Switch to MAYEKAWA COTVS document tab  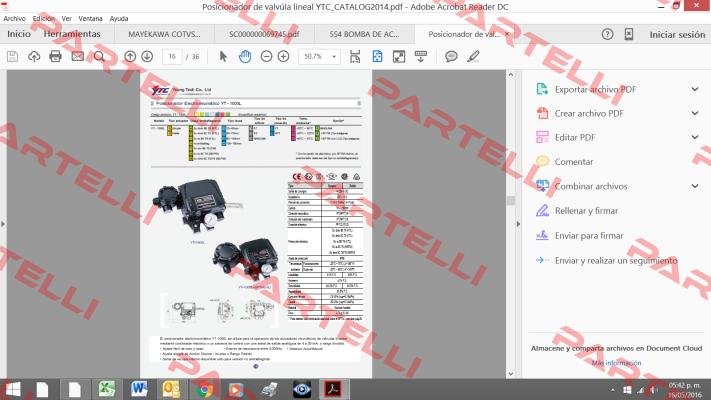coord(164,34)
